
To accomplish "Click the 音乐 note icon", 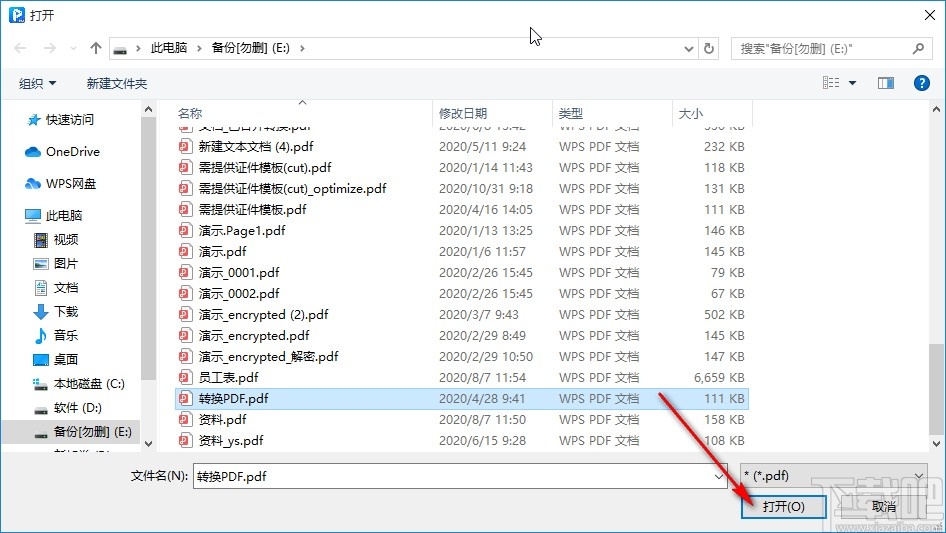I will coord(40,336).
